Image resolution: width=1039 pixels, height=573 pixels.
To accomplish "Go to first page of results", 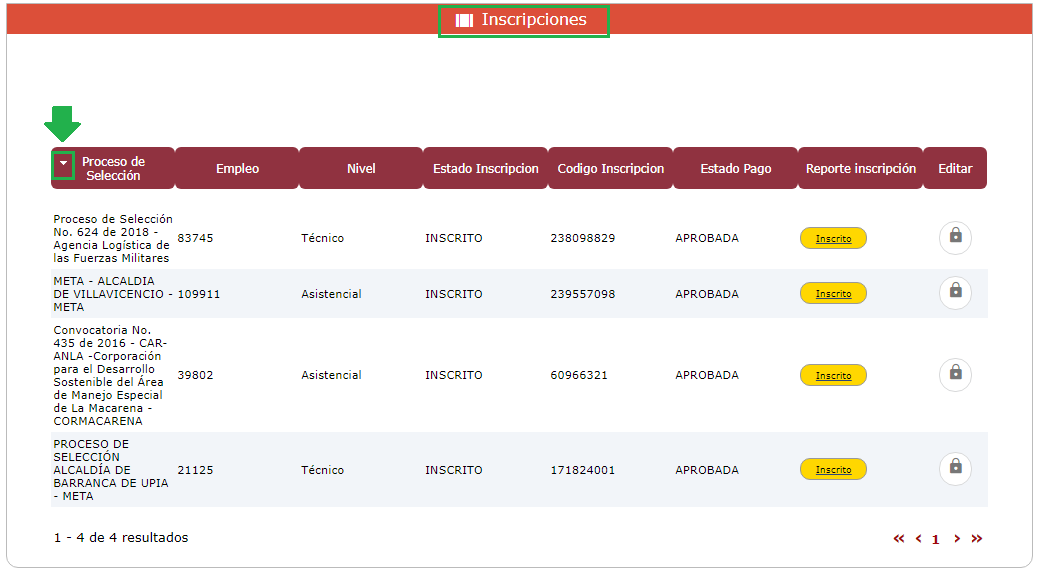I will click(899, 539).
